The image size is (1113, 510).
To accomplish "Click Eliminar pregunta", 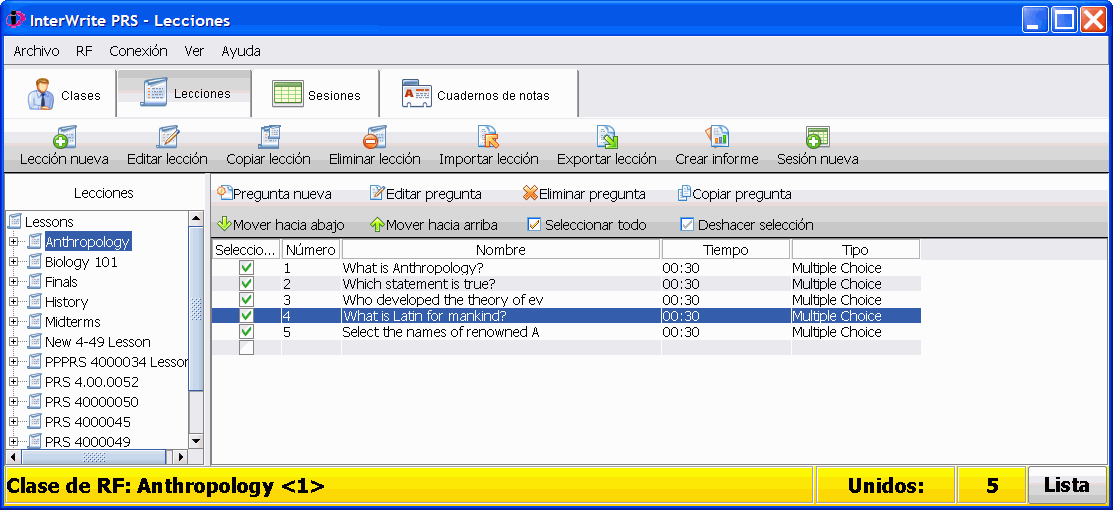I will (583, 194).
